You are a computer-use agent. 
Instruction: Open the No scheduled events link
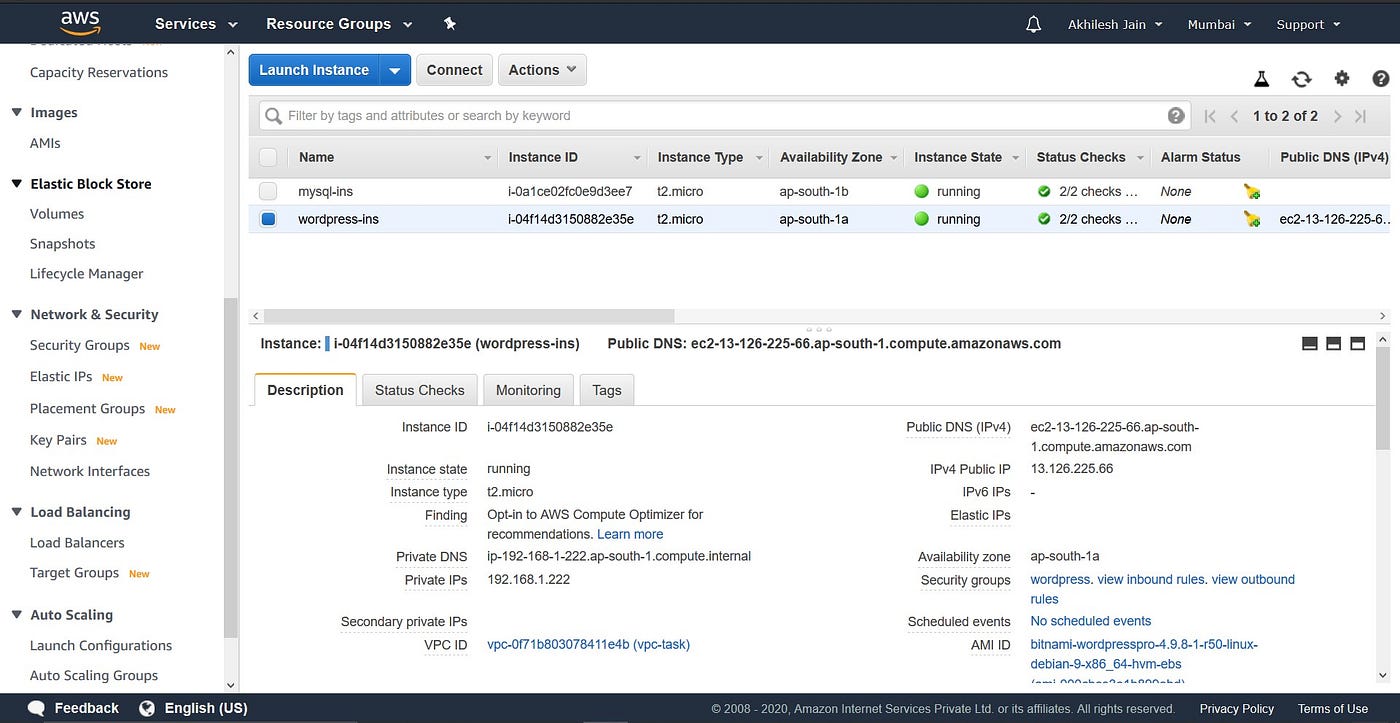(x=1091, y=621)
